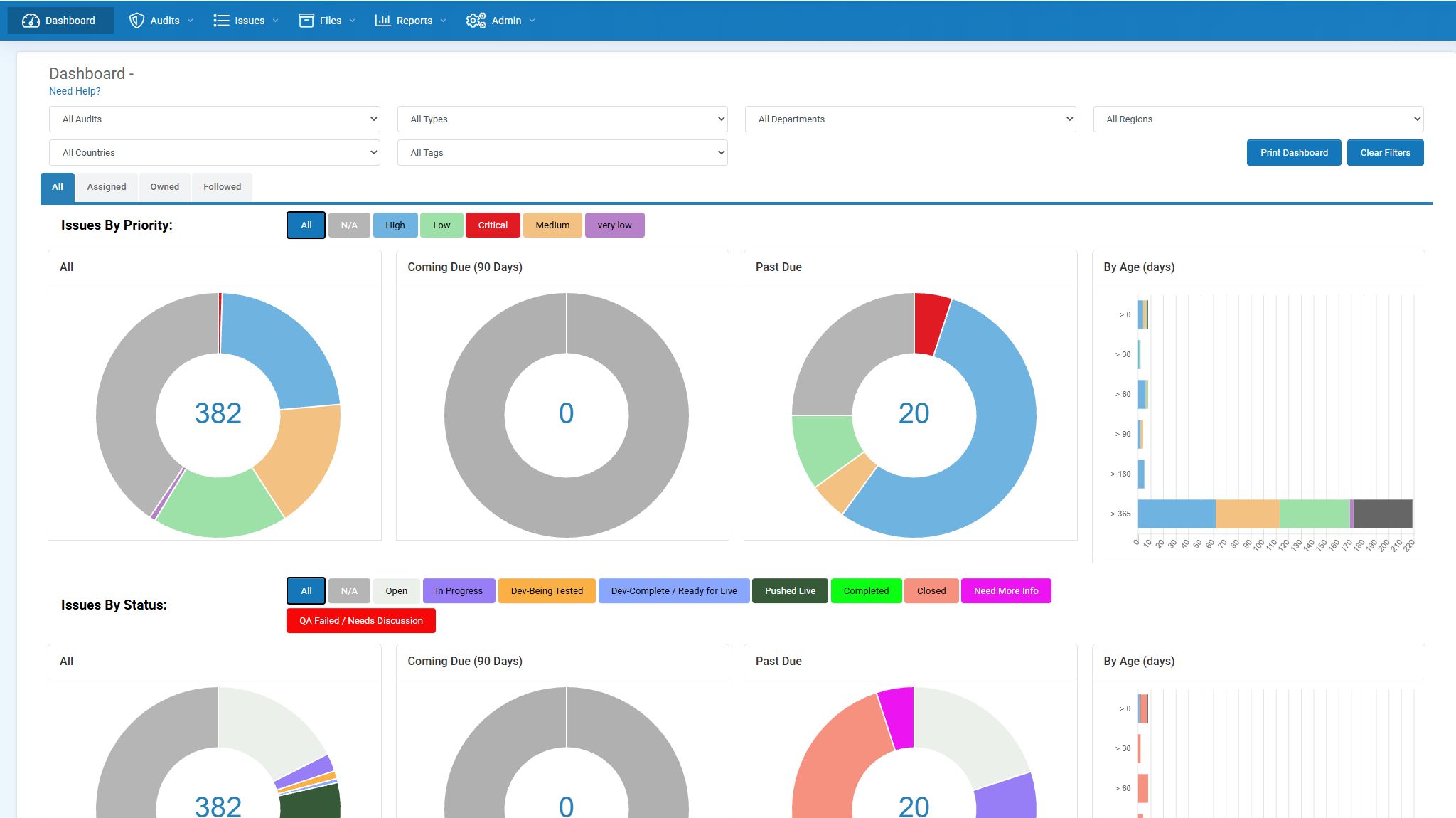This screenshot has width=1456, height=818.
Task: Expand the Files menu chevron
Action: [x=353, y=21]
